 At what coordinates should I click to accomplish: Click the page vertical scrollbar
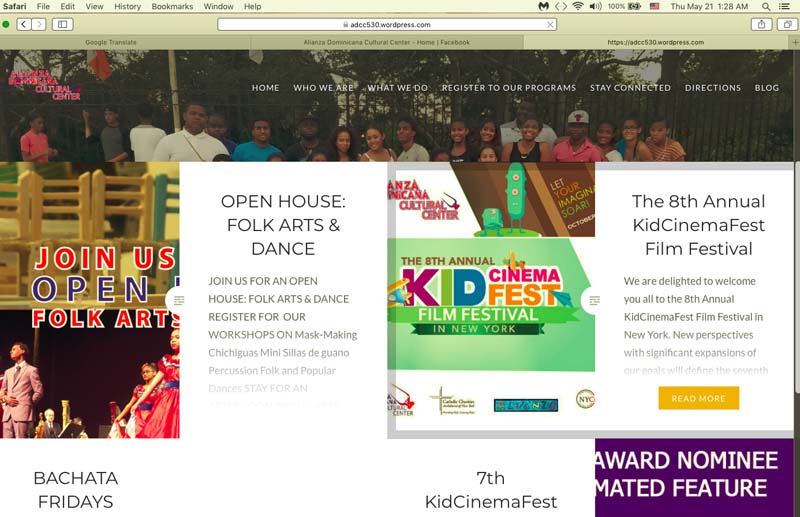[x=797, y=278]
